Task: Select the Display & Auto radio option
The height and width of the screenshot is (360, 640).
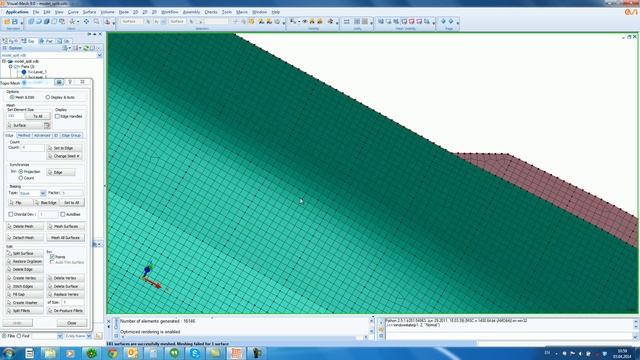Action: pos(48,97)
